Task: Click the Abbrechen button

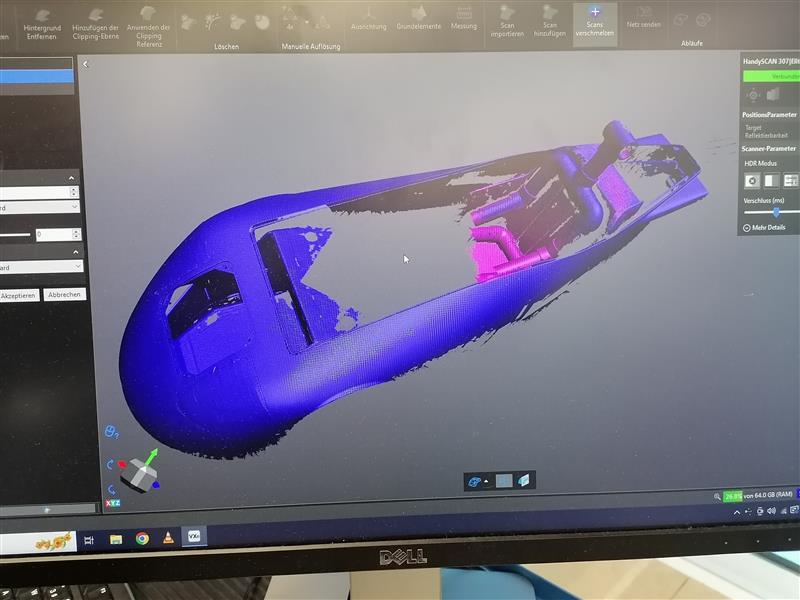Action: tap(65, 294)
